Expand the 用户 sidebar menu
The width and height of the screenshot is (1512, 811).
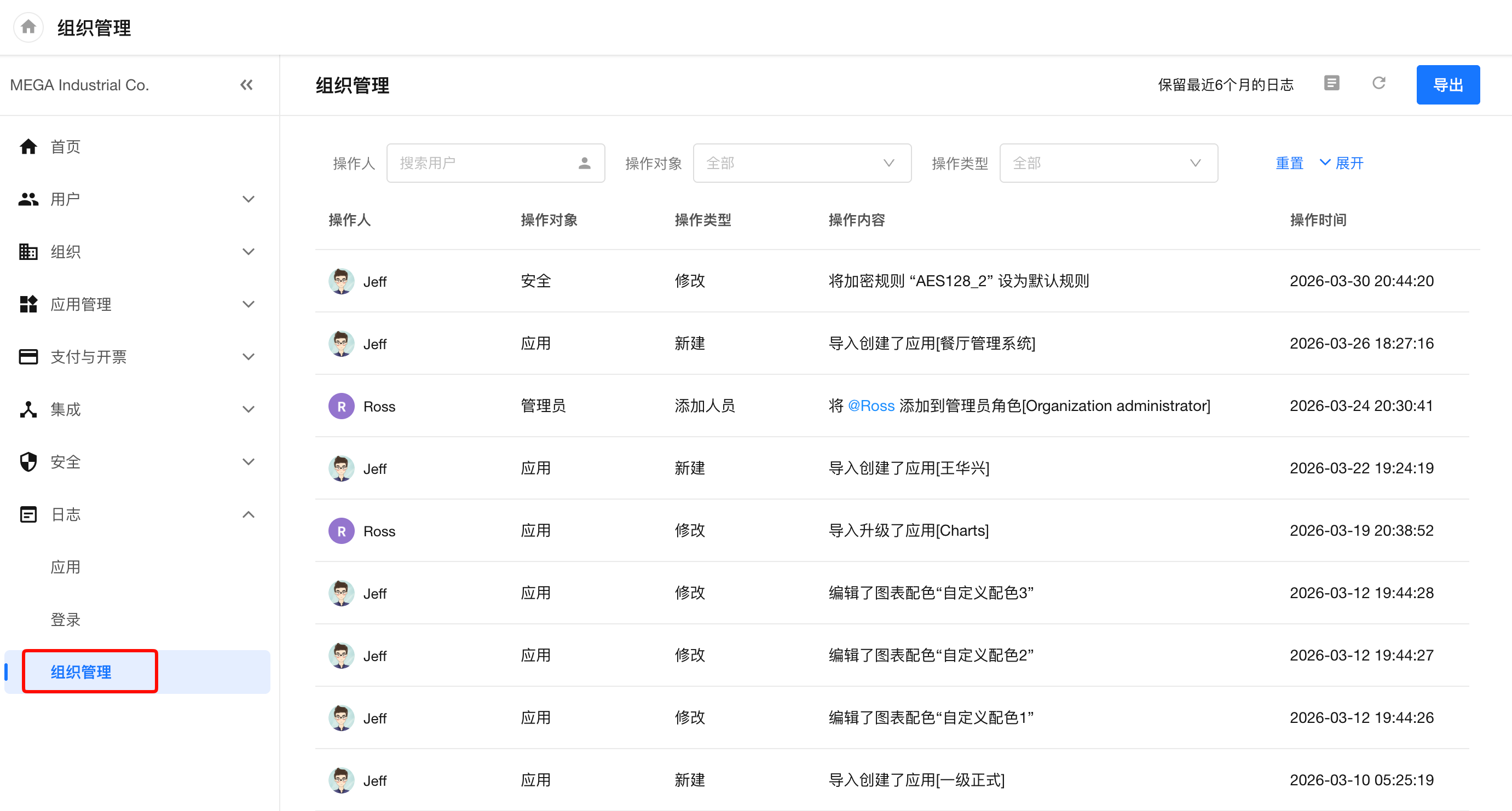point(249,200)
